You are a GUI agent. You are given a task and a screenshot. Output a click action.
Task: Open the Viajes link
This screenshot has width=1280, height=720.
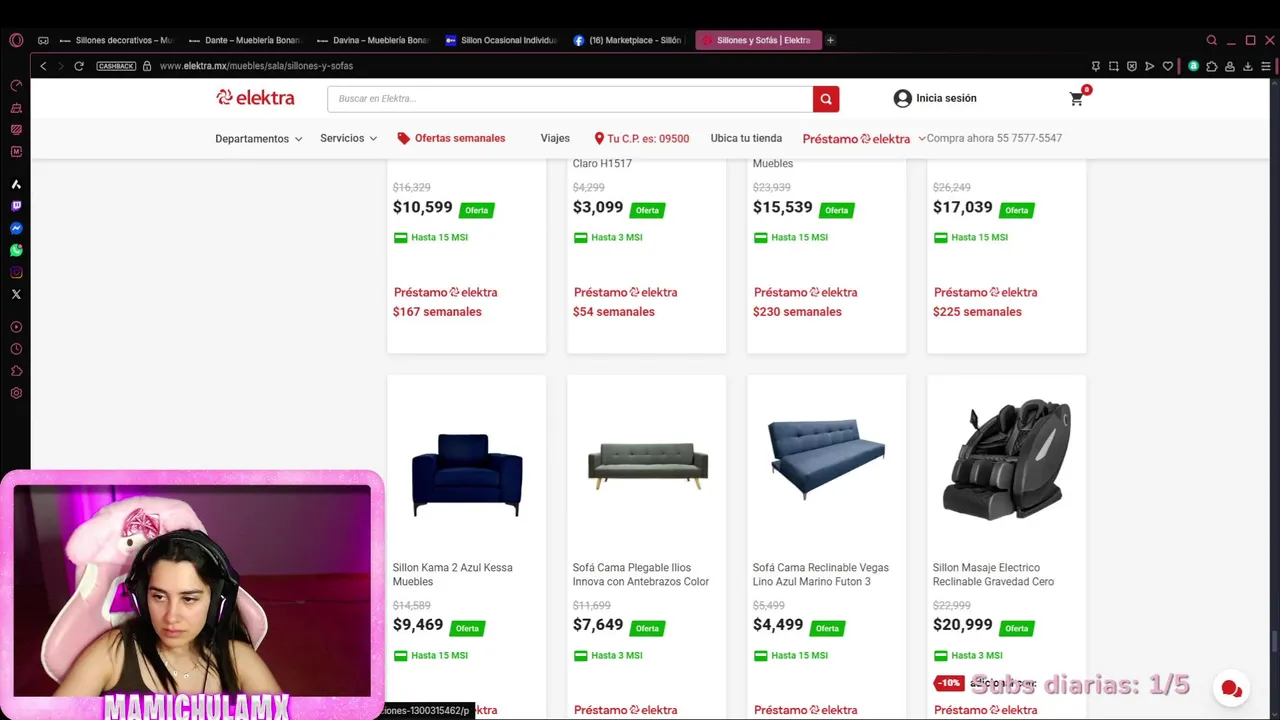(x=555, y=138)
